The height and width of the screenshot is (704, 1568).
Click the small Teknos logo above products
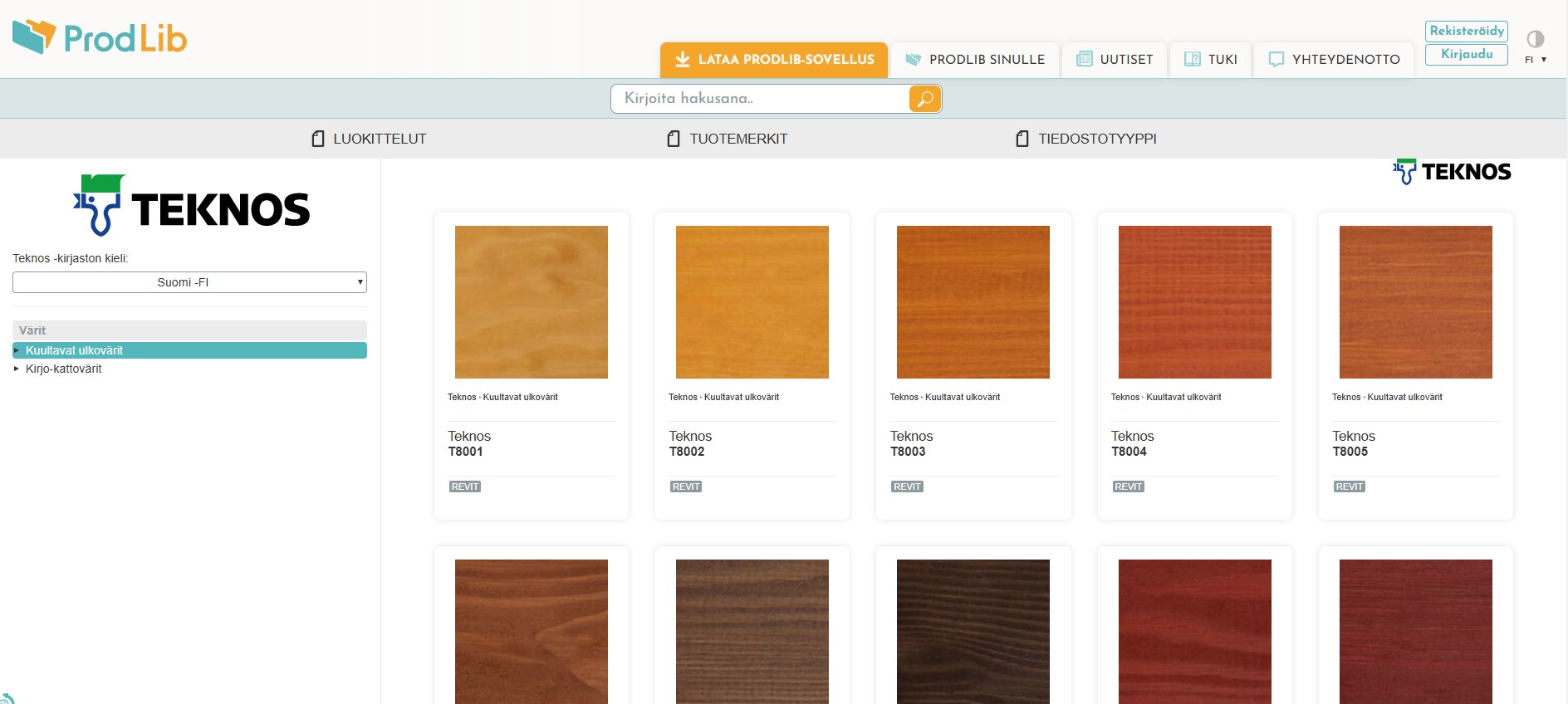1452,171
